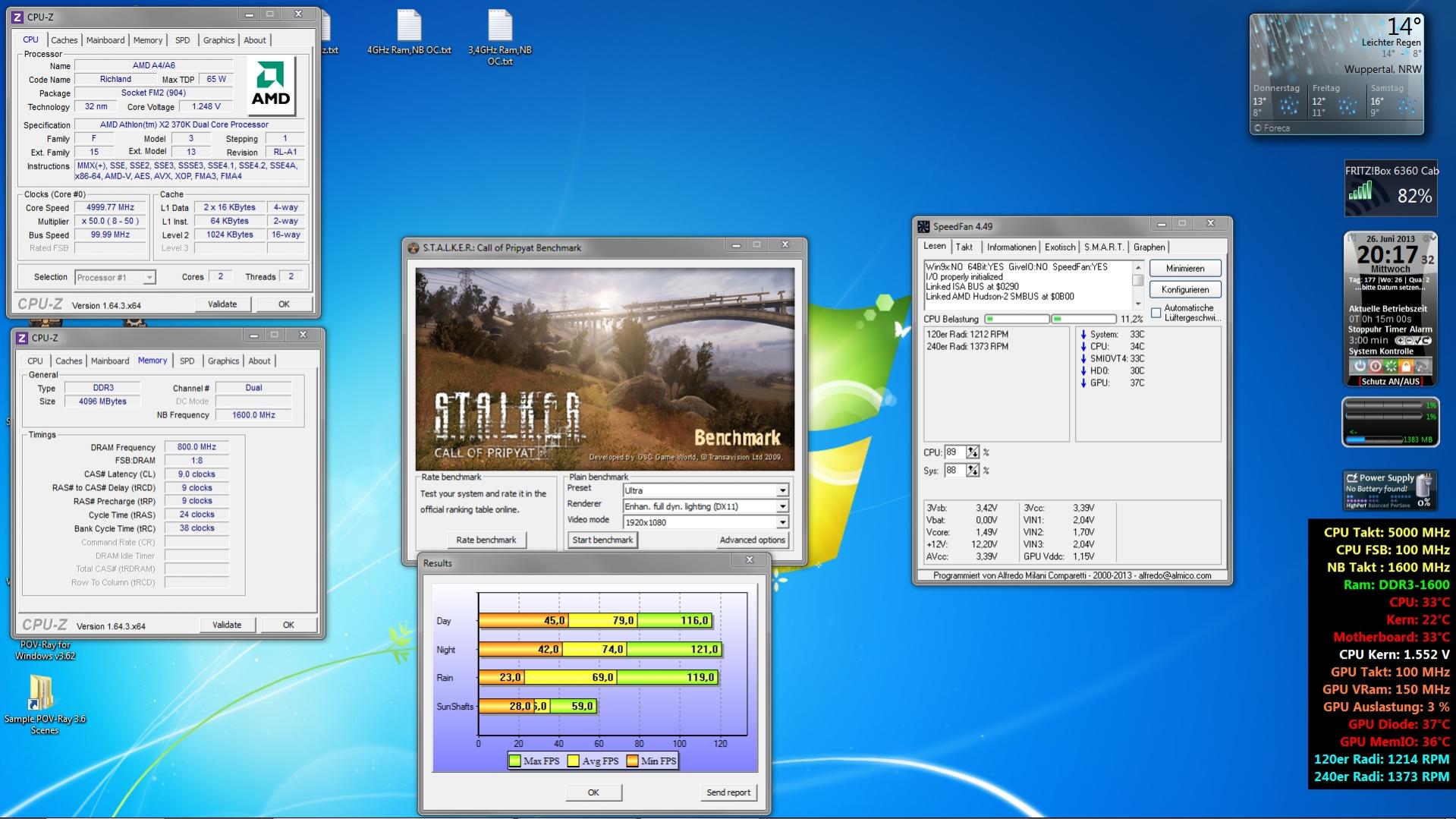The height and width of the screenshot is (819, 1456).
Task: Expand the Preset dropdown set to Ultra
Action: 781,490
